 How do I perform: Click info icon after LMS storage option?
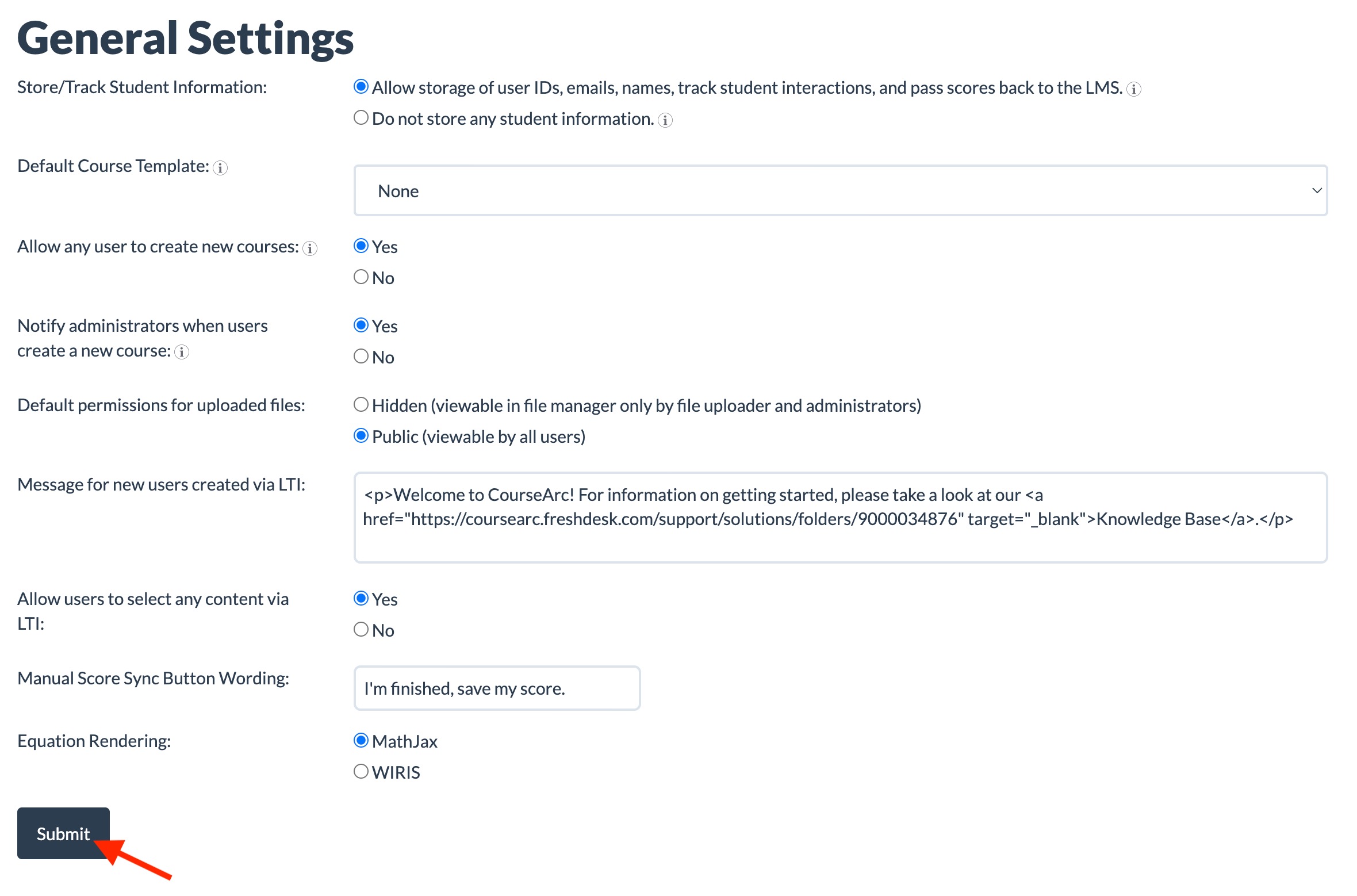1133,89
